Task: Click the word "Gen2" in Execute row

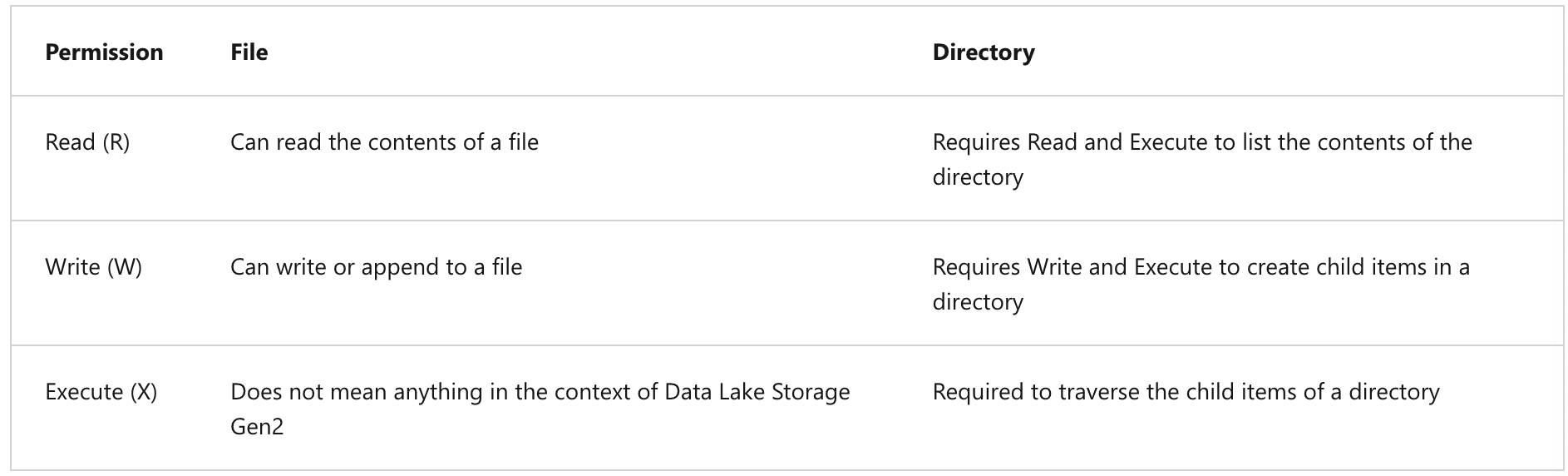Action: [256, 427]
